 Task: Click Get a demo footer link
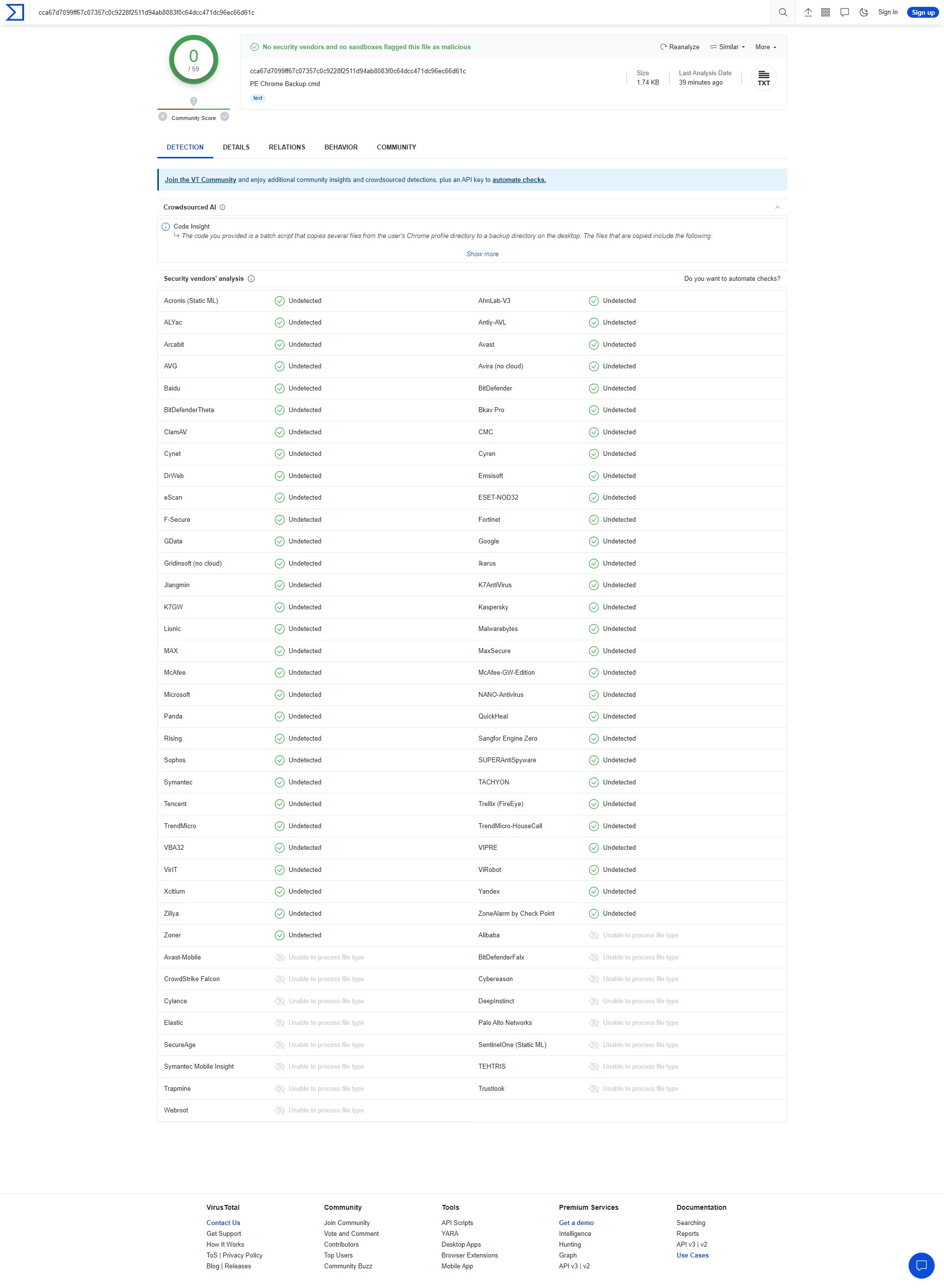pyautogui.click(x=576, y=1223)
